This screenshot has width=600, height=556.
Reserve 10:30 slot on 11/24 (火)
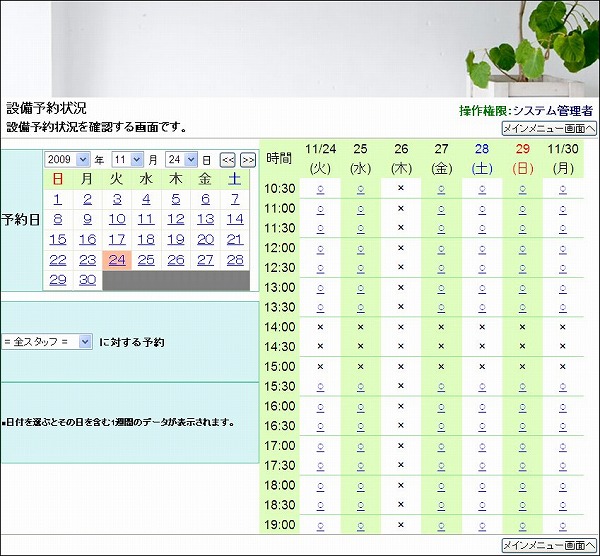coord(320,189)
